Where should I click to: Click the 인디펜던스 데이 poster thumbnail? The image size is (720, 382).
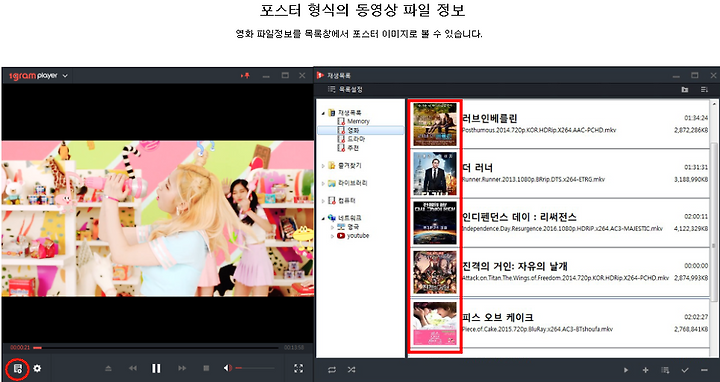coord(434,223)
